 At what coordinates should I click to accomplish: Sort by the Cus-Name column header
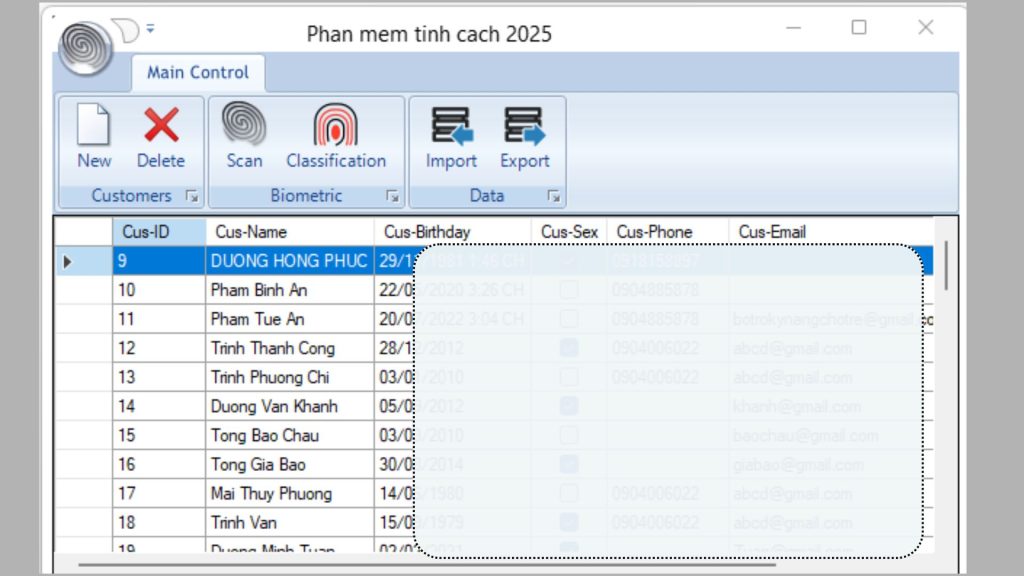click(290, 232)
